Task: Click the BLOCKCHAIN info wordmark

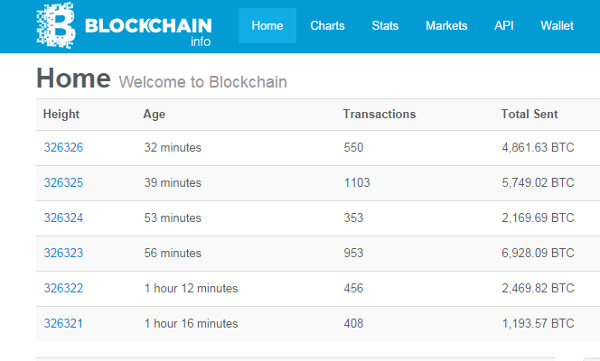Action: (x=148, y=31)
